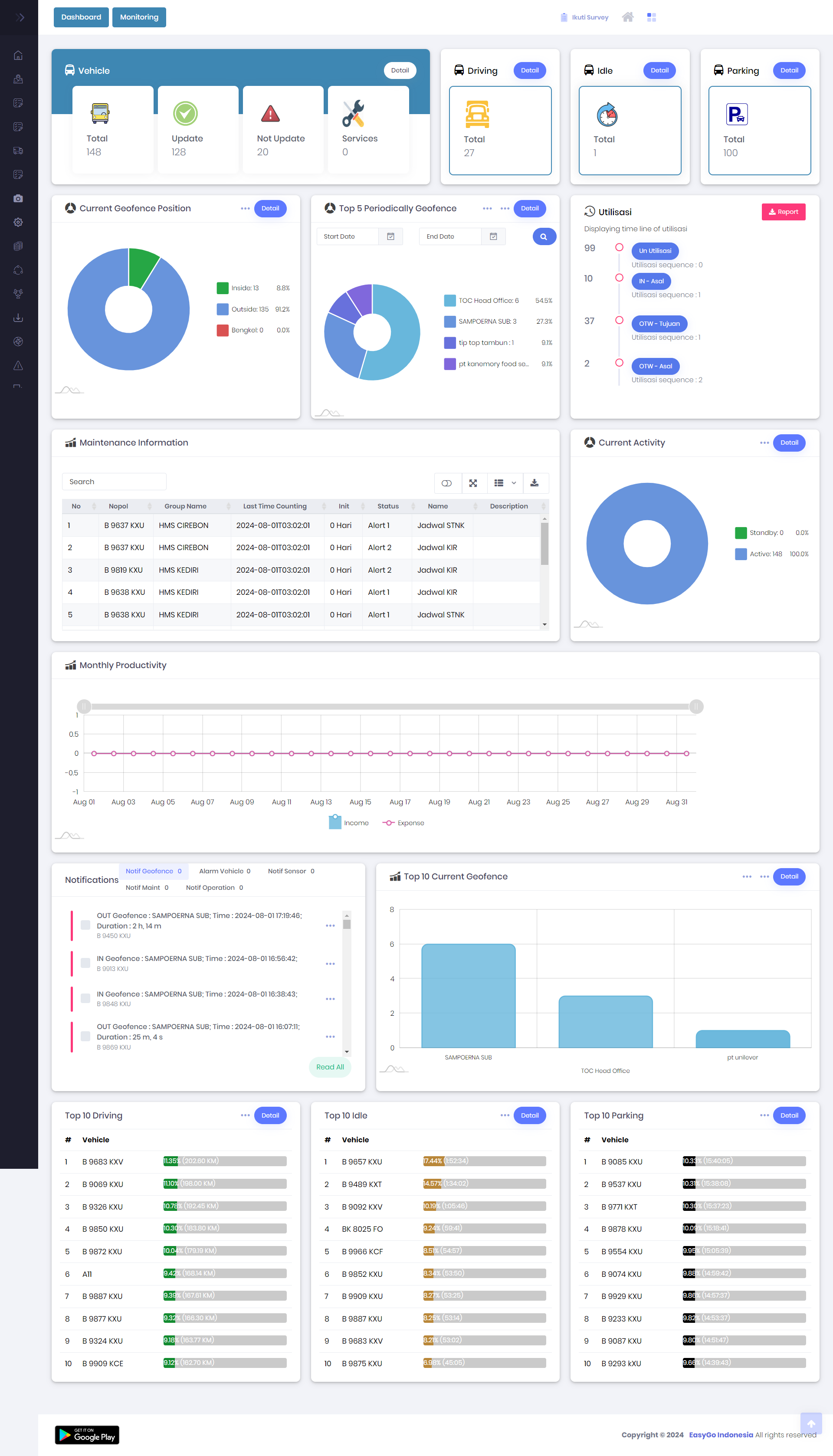Toggle card view switch in maintenance toolbar
This screenshot has height=1456, width=833.
coord(447,483)
